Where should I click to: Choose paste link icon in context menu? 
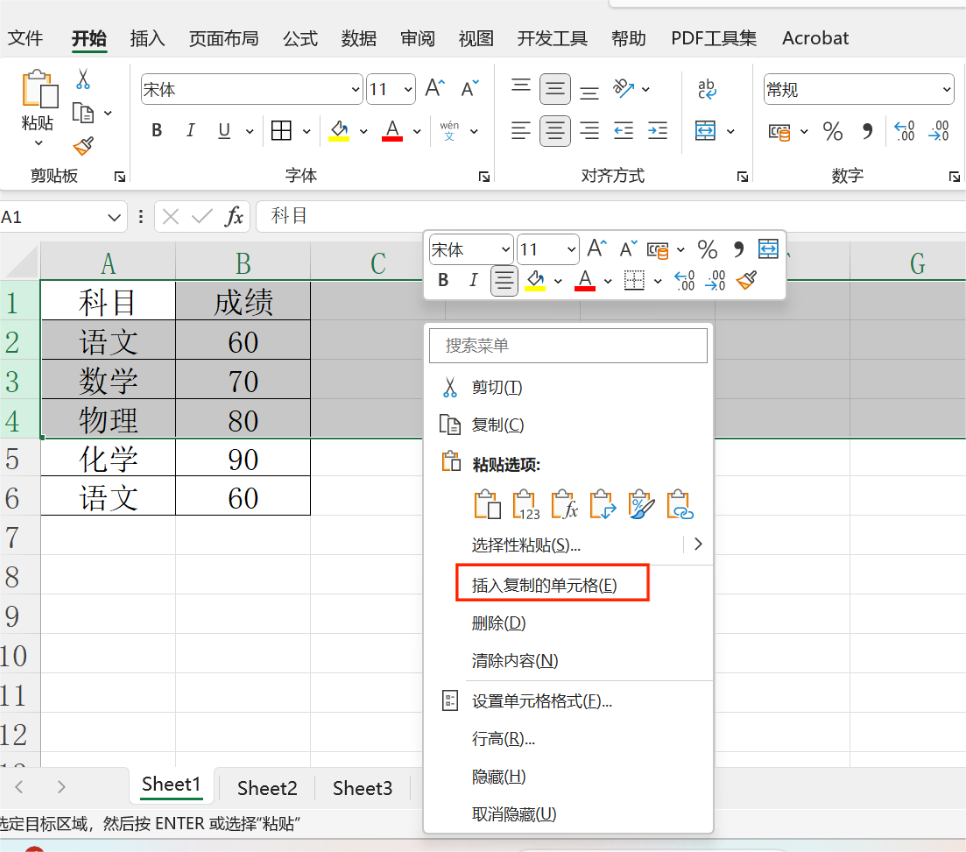pyautogui.click(x=680, y=505)
